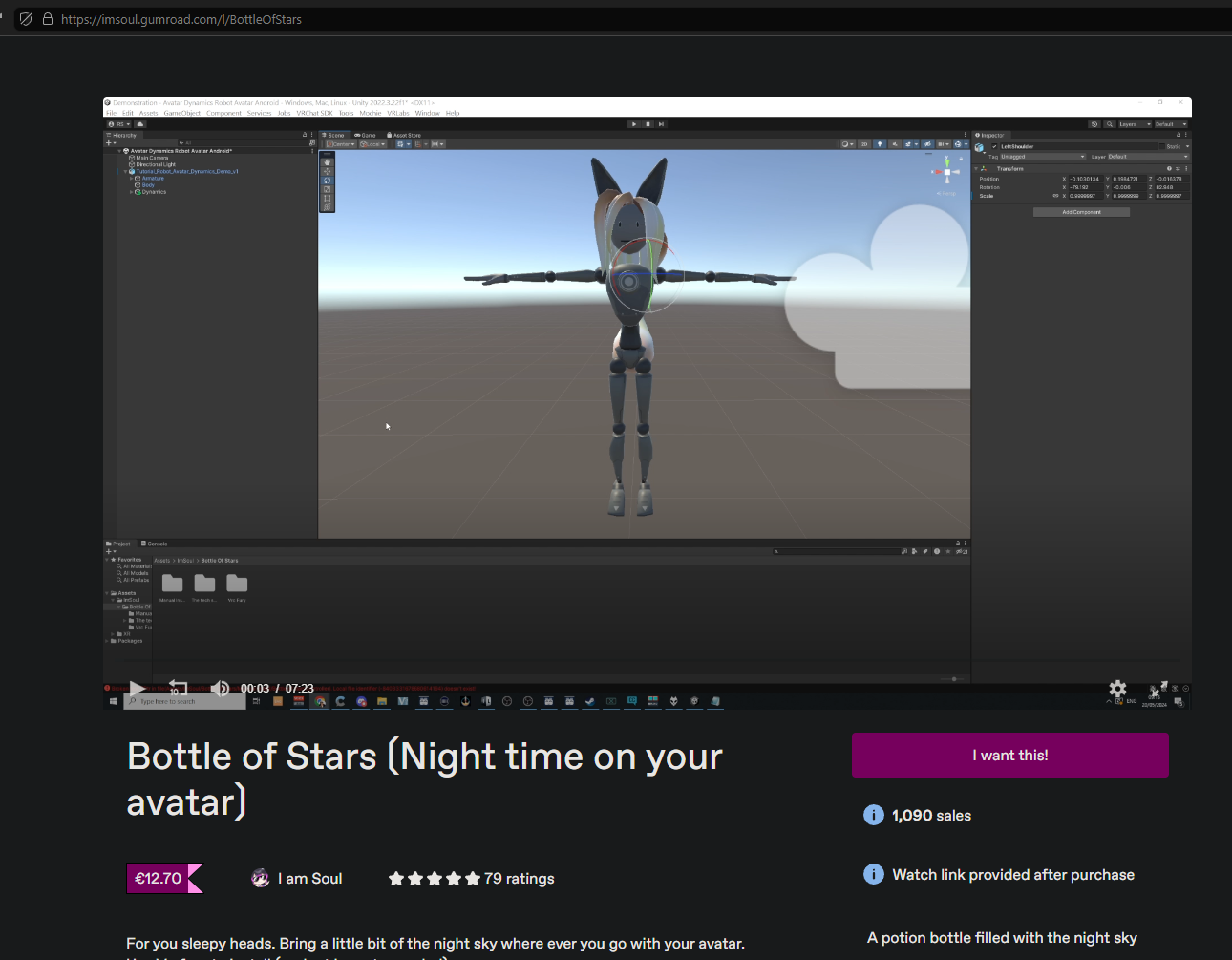Expand the Armature hierarchy item
The width and height of the screenshot is (1232, 960).
tap(131, 179)
